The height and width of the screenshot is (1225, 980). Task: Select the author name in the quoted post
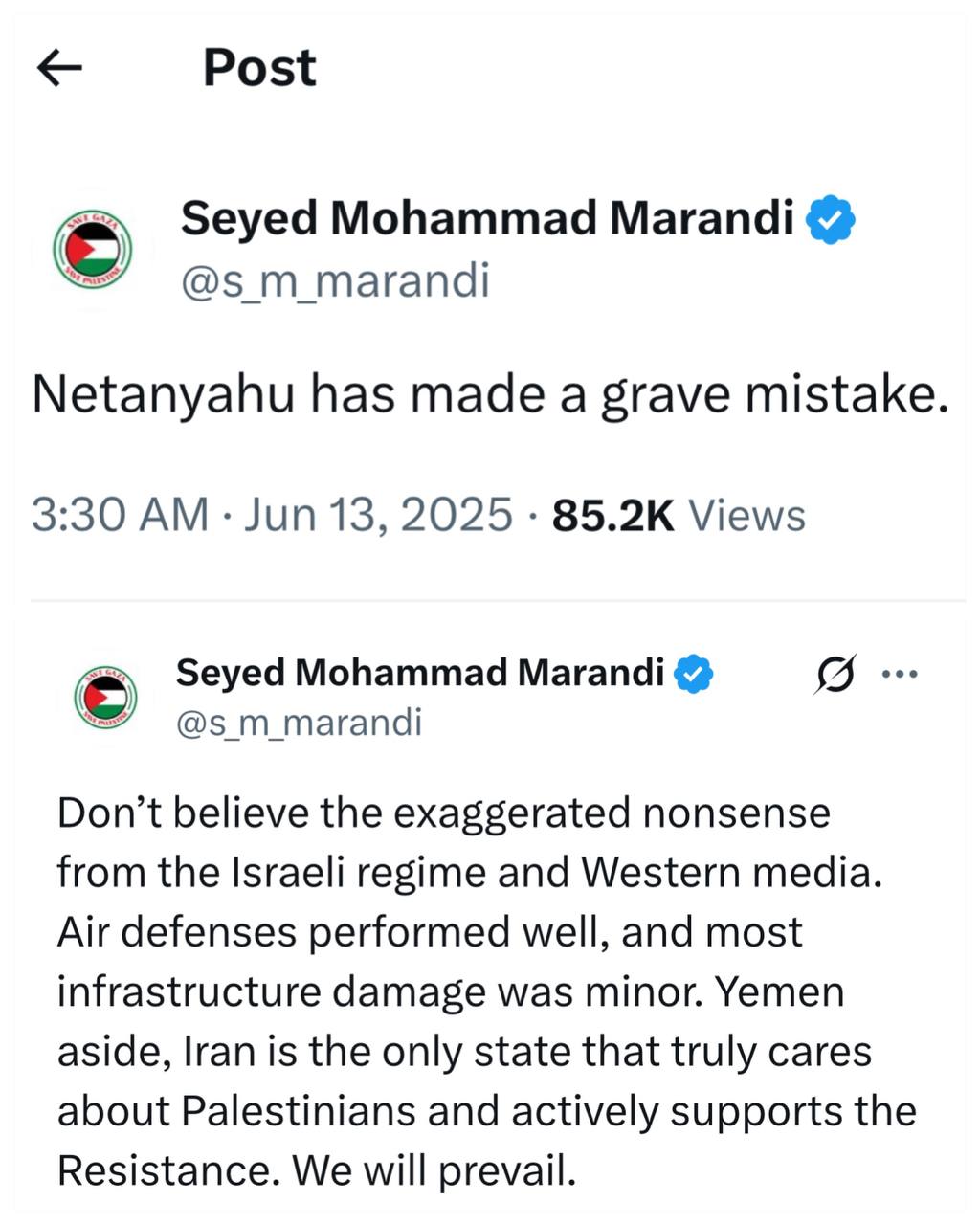[419, 673]
